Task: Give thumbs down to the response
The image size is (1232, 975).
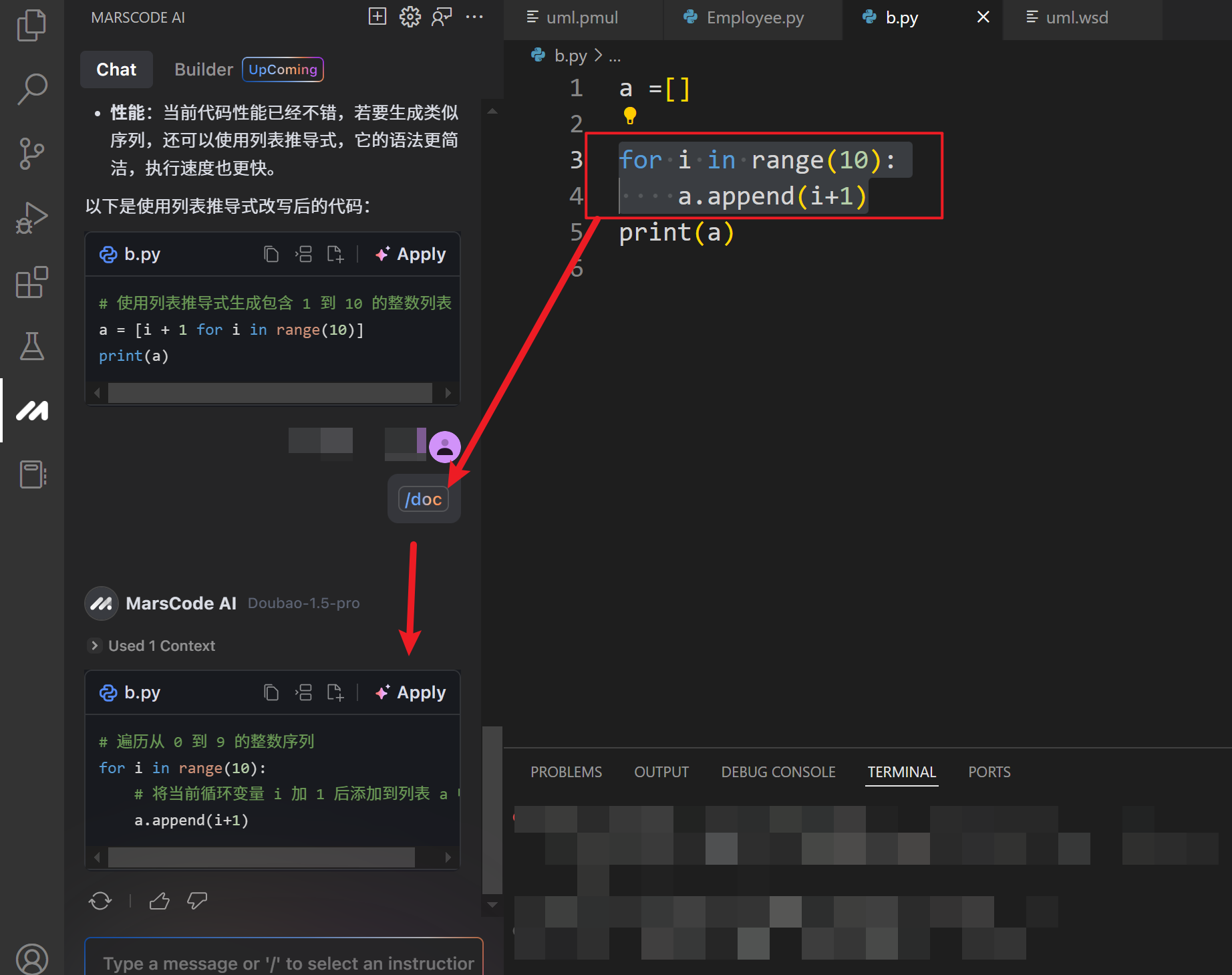Action: 196,901
